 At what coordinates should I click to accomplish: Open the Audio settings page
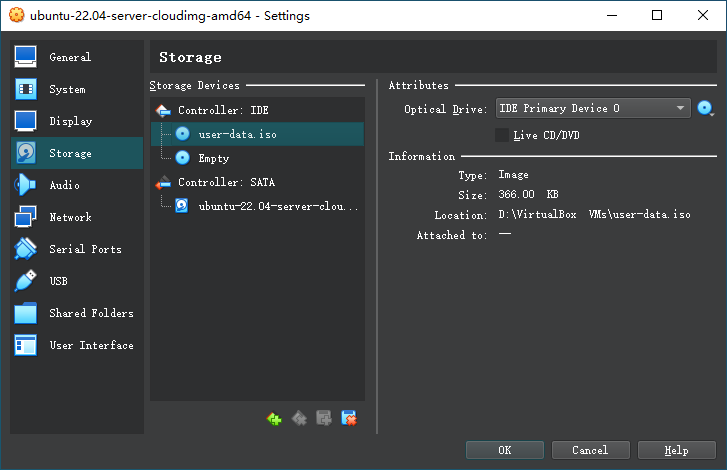coord(77,185)
